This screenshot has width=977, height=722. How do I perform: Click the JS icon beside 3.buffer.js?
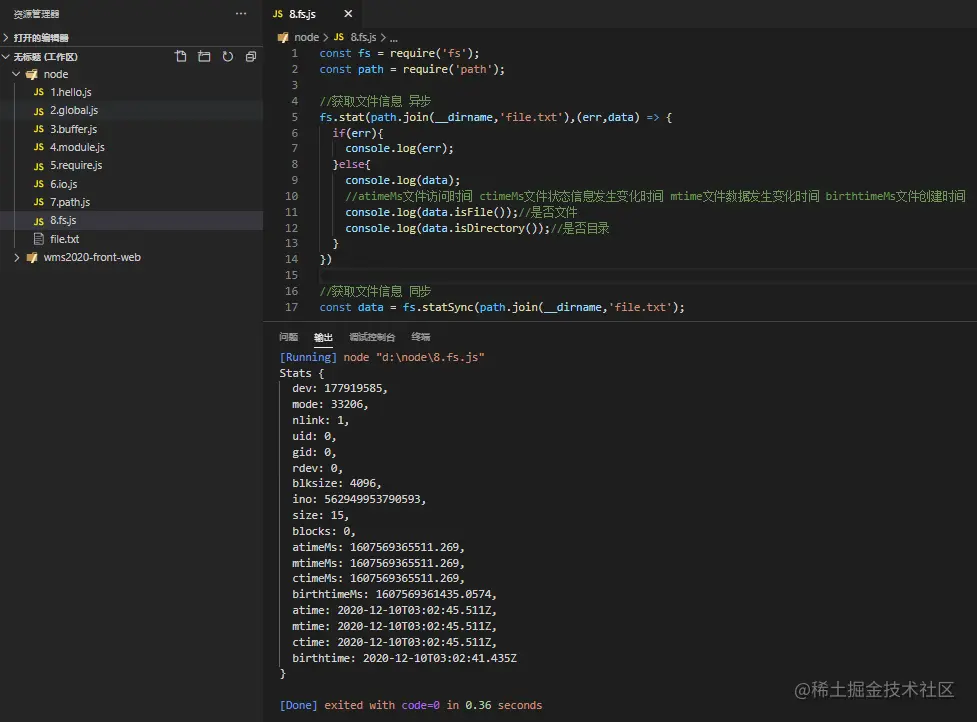coord(39,129)
